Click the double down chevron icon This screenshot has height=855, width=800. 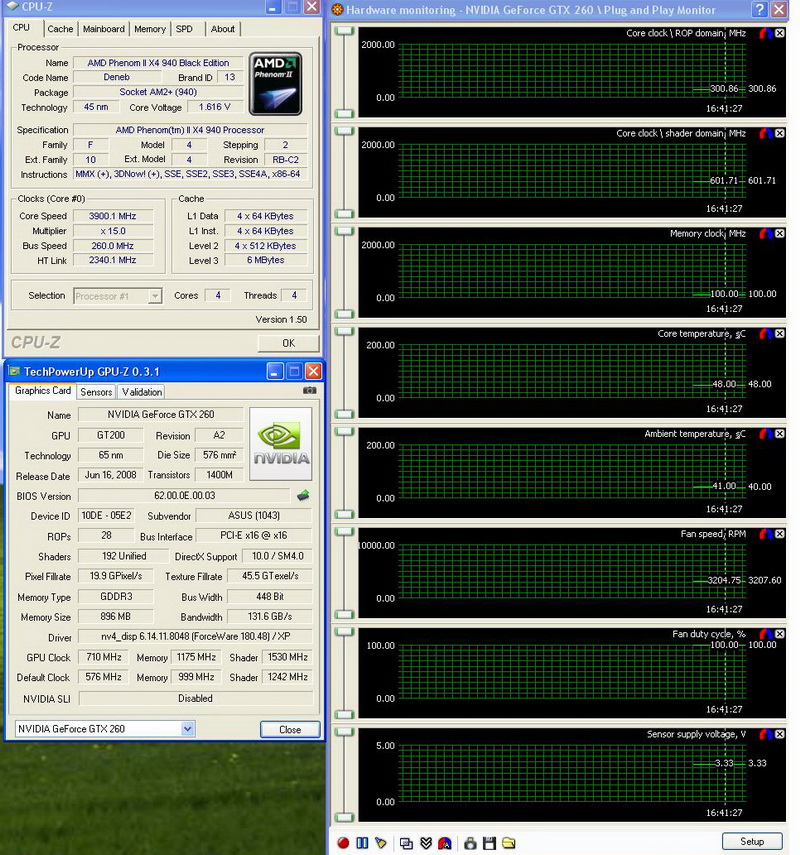[x=425, y=843]
